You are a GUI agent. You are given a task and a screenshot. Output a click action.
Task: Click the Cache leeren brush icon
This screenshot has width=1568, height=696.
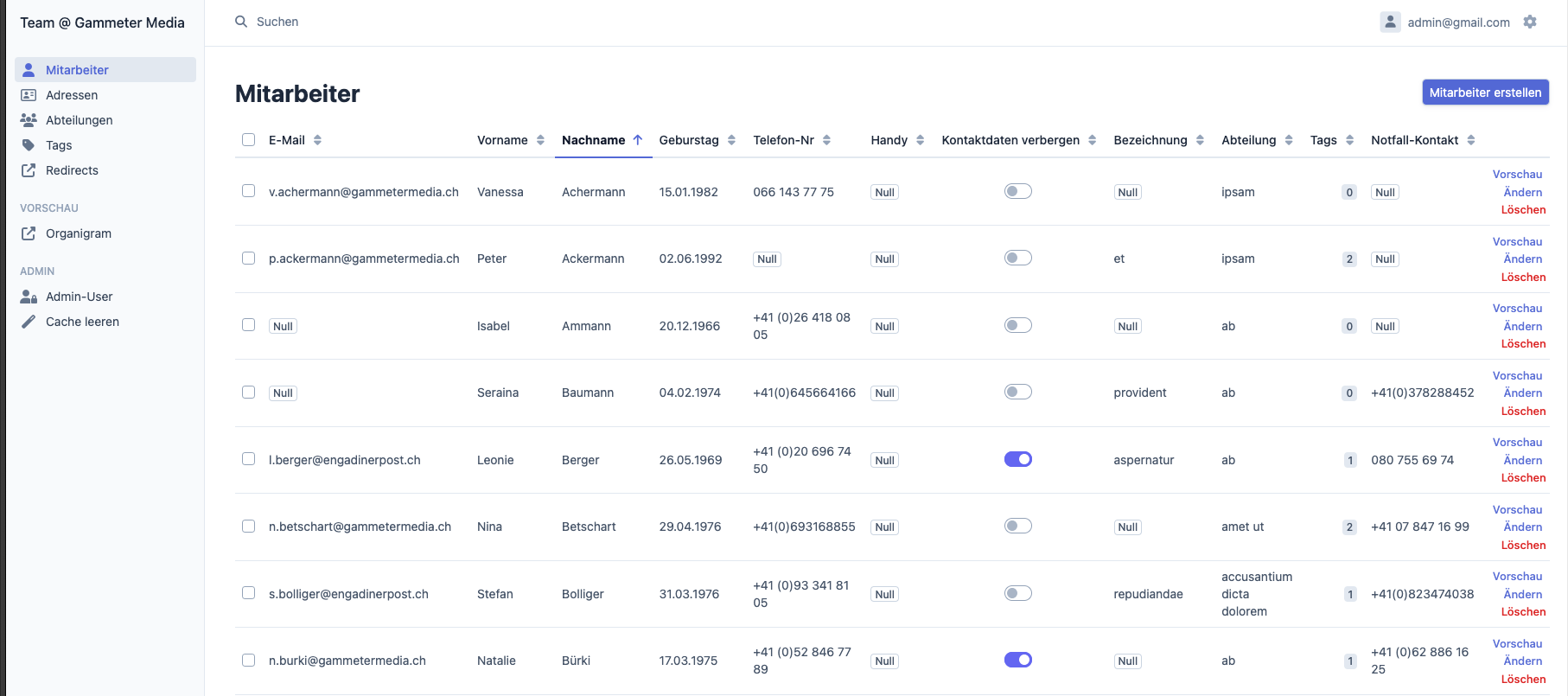29,322
